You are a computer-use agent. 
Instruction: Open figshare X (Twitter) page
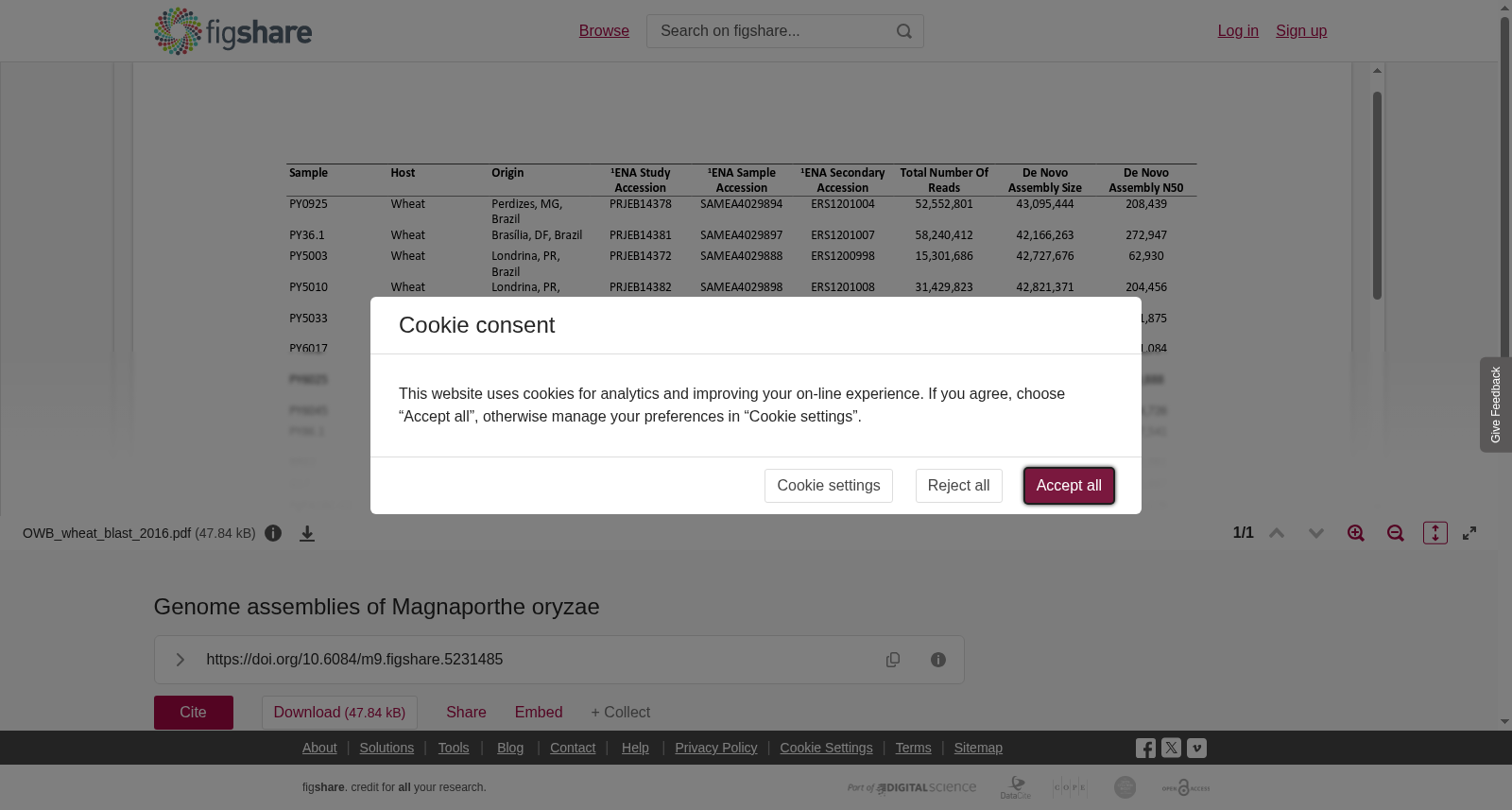coord(1171,748)
